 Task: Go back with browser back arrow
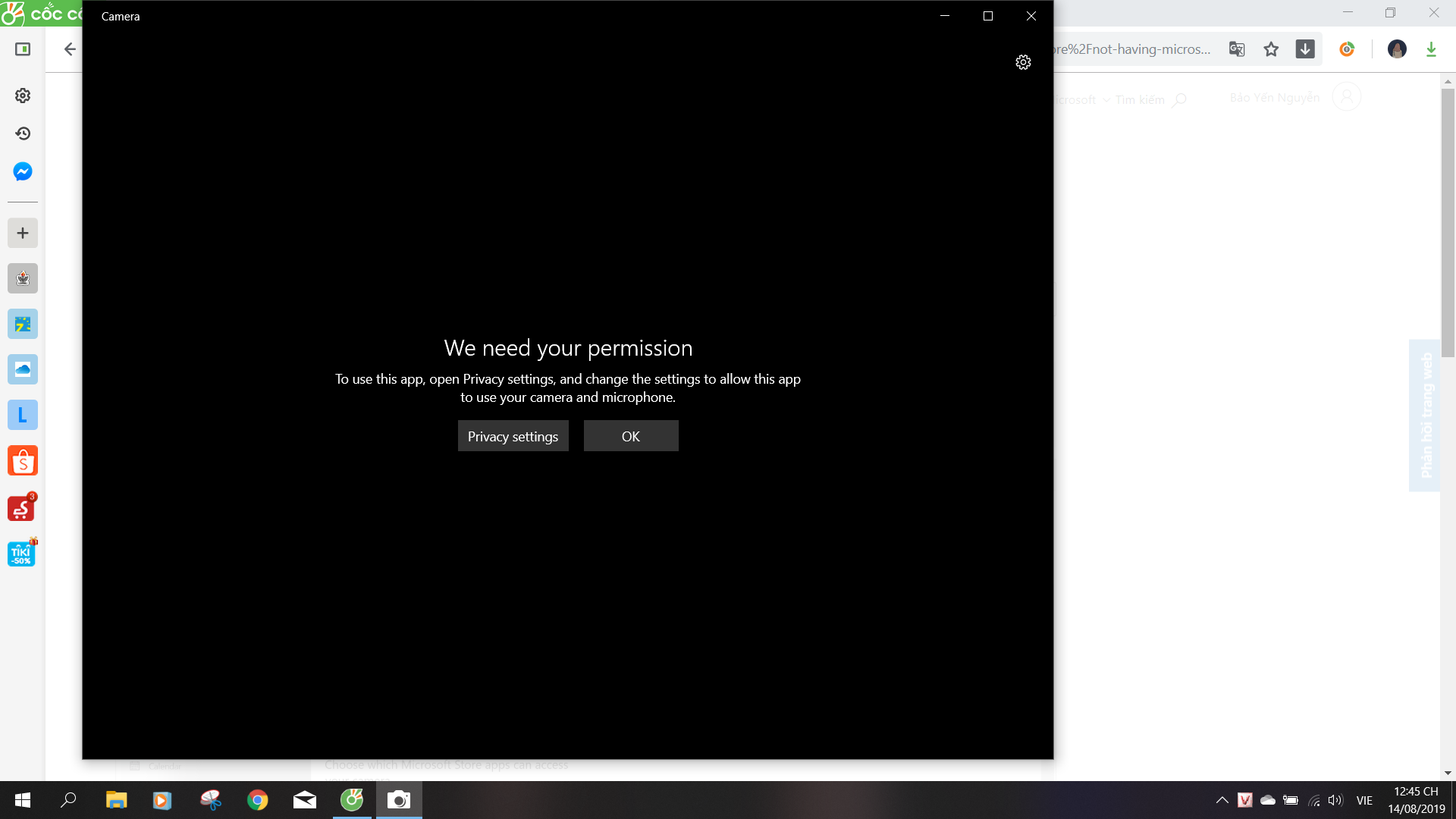70,49
